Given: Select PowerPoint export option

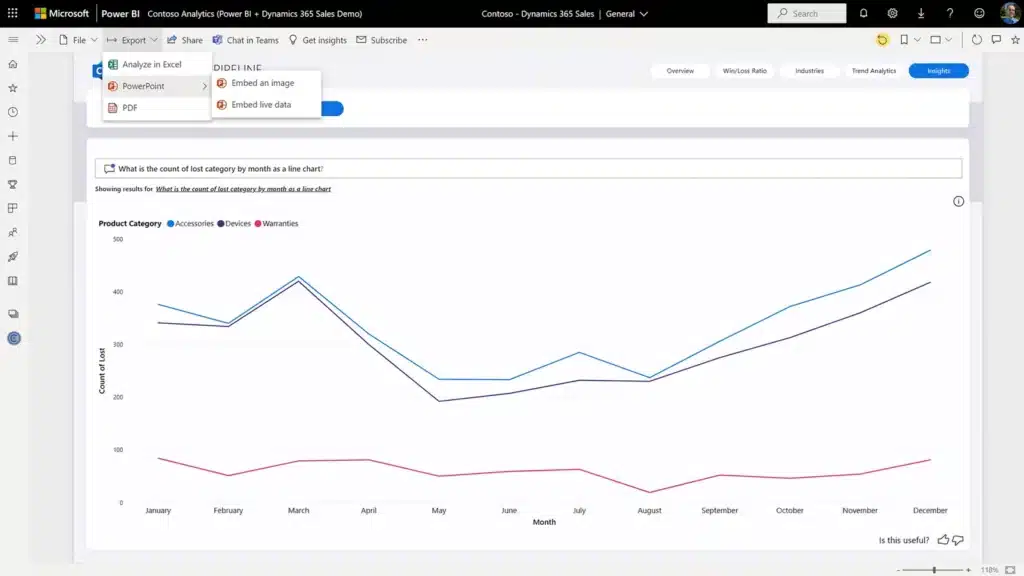Looking at the screenshot, I should point(157,86).
